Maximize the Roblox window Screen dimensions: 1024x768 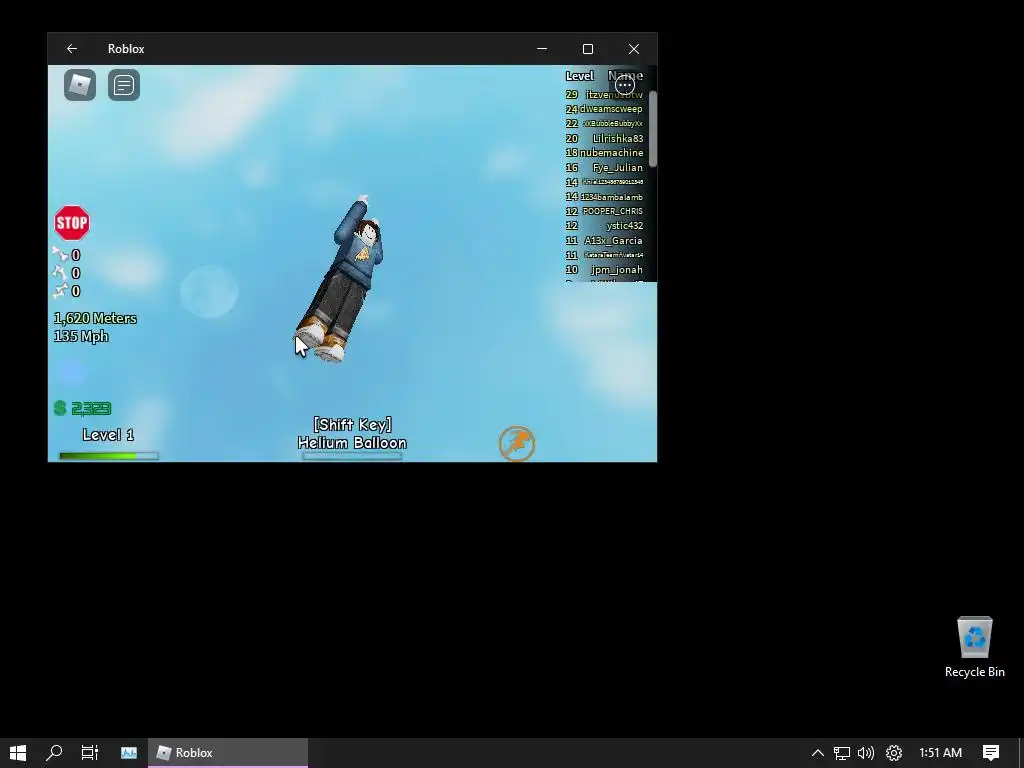588,49
